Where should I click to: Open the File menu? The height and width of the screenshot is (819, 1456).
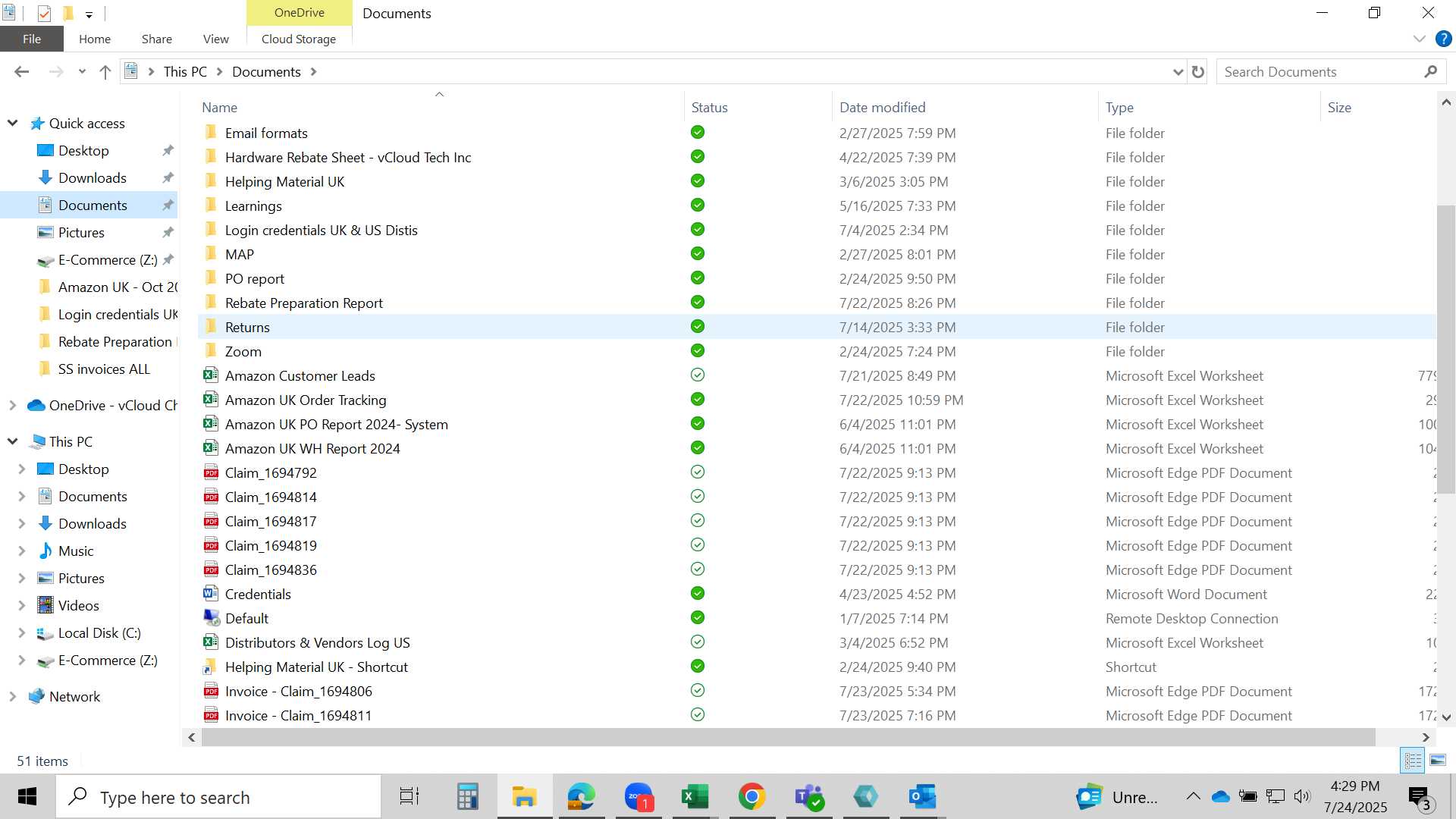click(x=32, y=39)
